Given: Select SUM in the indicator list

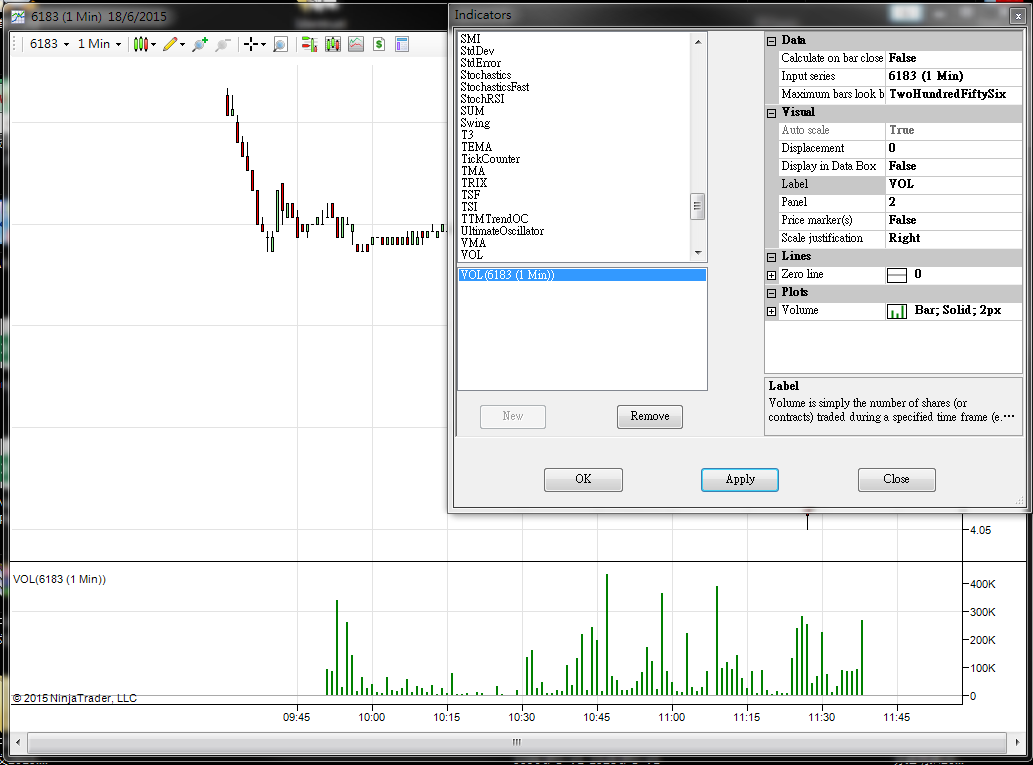Looking at the screenshot, I should pos(472,111).
